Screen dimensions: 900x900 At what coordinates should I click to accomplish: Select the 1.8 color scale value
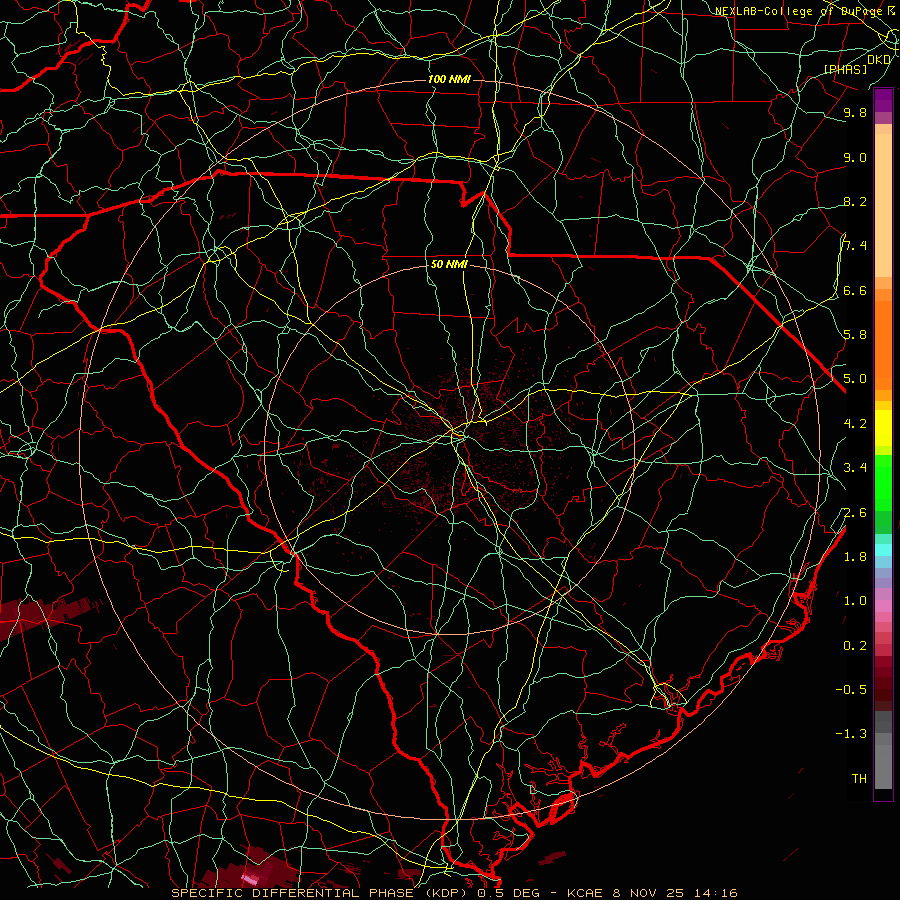coord(855,557)
